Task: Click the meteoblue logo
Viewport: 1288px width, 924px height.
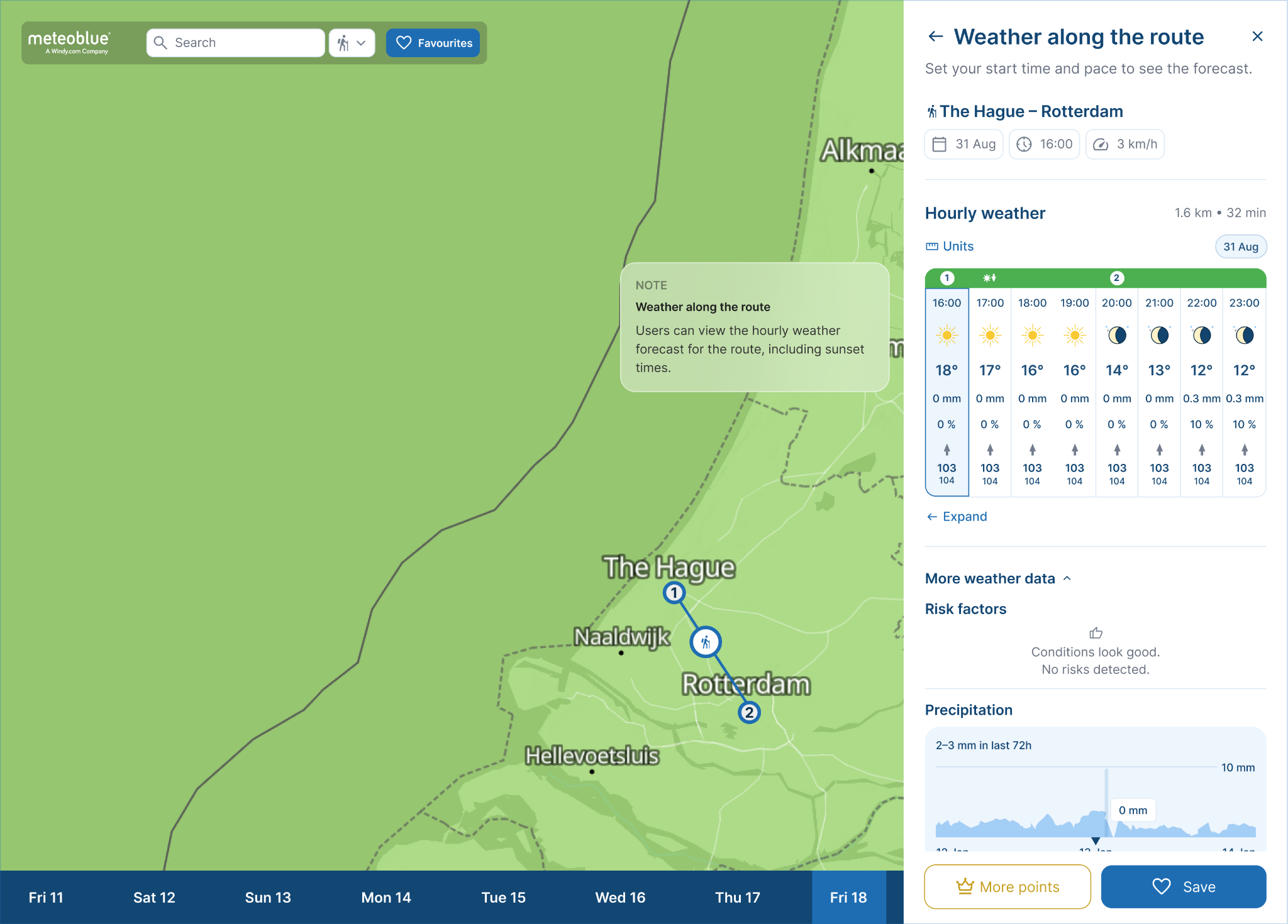Action: 69,42
